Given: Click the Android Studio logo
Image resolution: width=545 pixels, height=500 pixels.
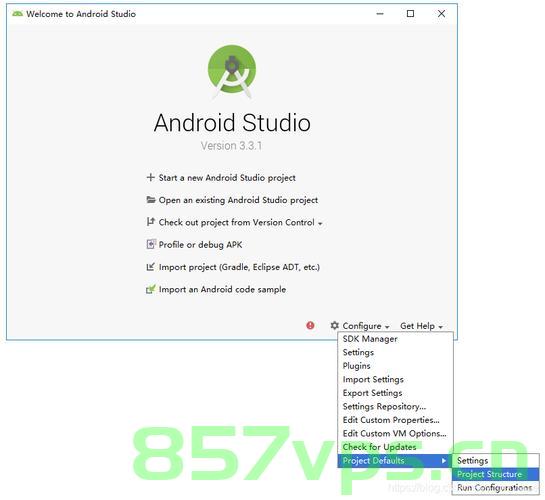Looking at the screenshot, I should click(x=232, y=72).
